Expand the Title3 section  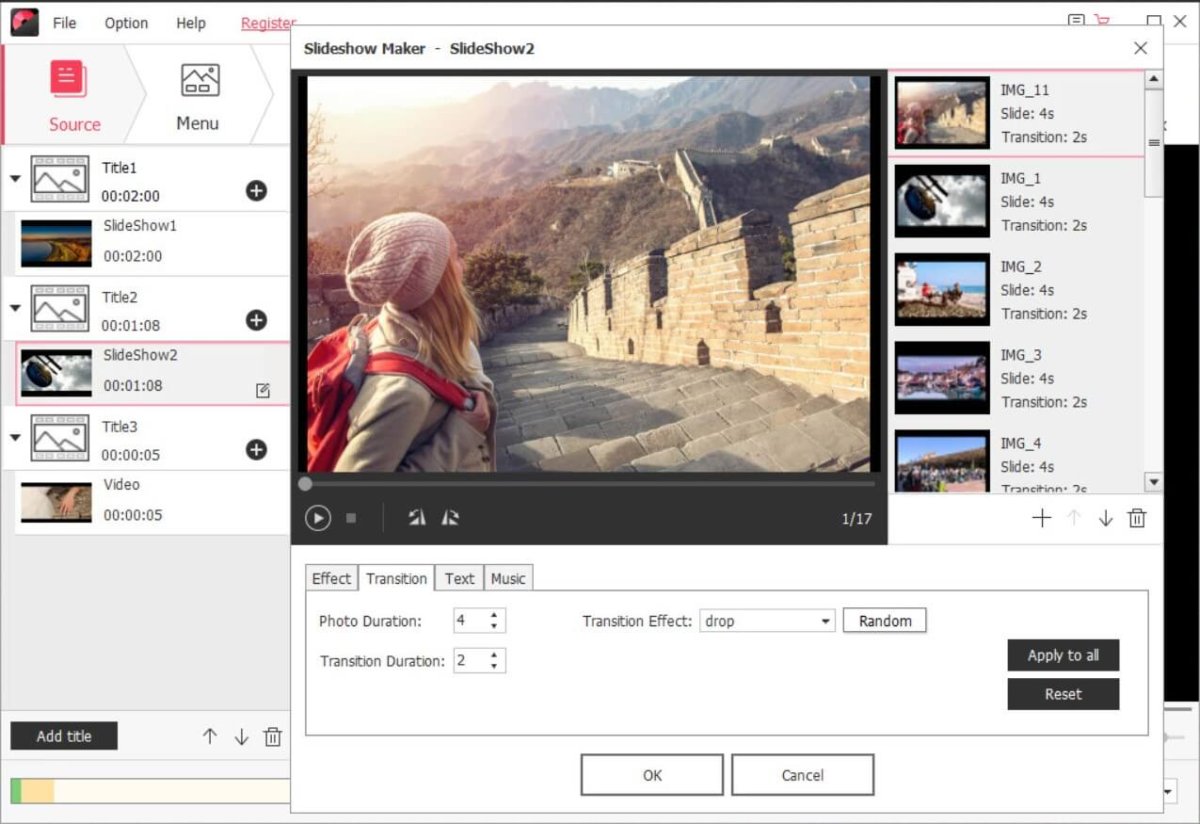click(14, 437)
